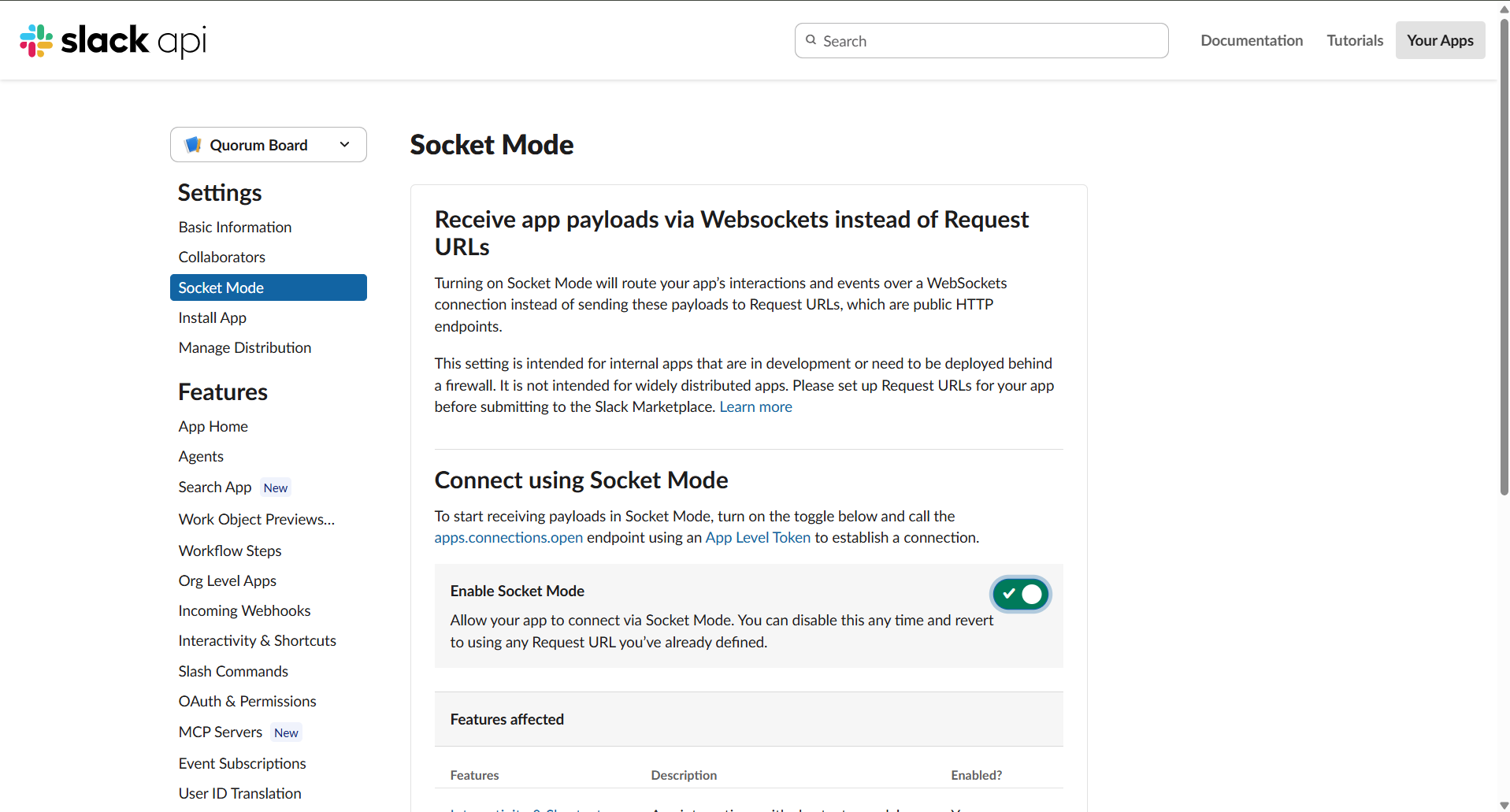Open the Agents feature page
The width and height of the screenshot is (1510, 812).
coord(201,456)
